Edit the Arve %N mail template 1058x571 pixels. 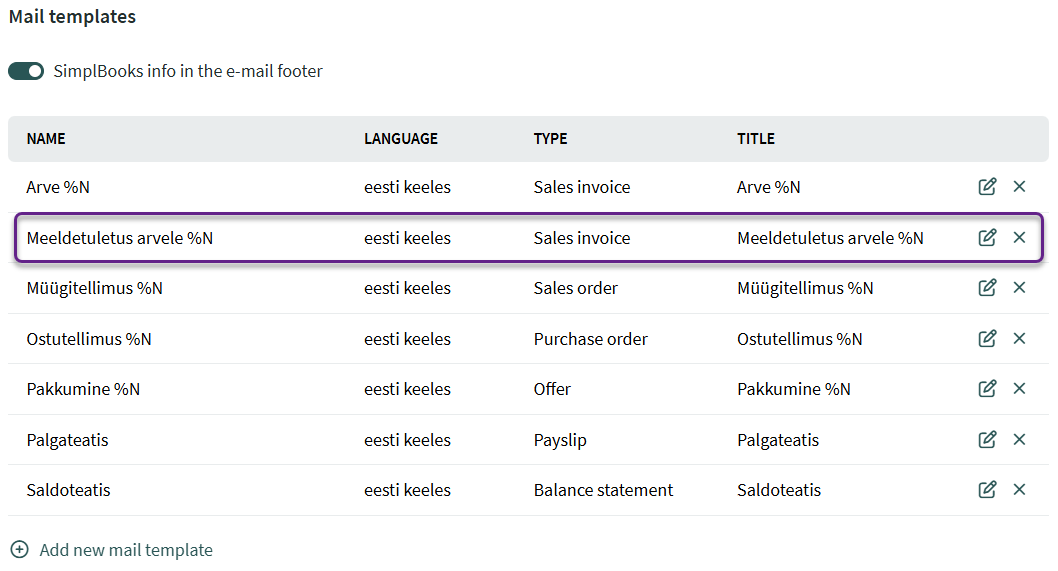coord(987,186)
